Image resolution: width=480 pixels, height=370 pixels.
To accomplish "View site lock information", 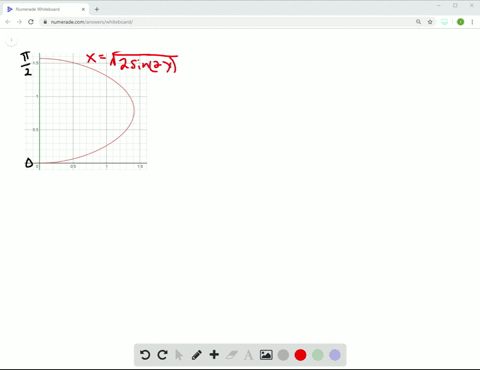I will click(45, 22).
